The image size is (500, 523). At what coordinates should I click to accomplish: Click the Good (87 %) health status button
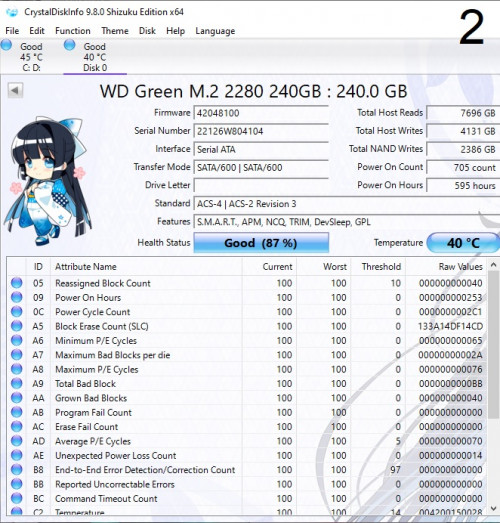pyautogui.click(x=261, y=243)
